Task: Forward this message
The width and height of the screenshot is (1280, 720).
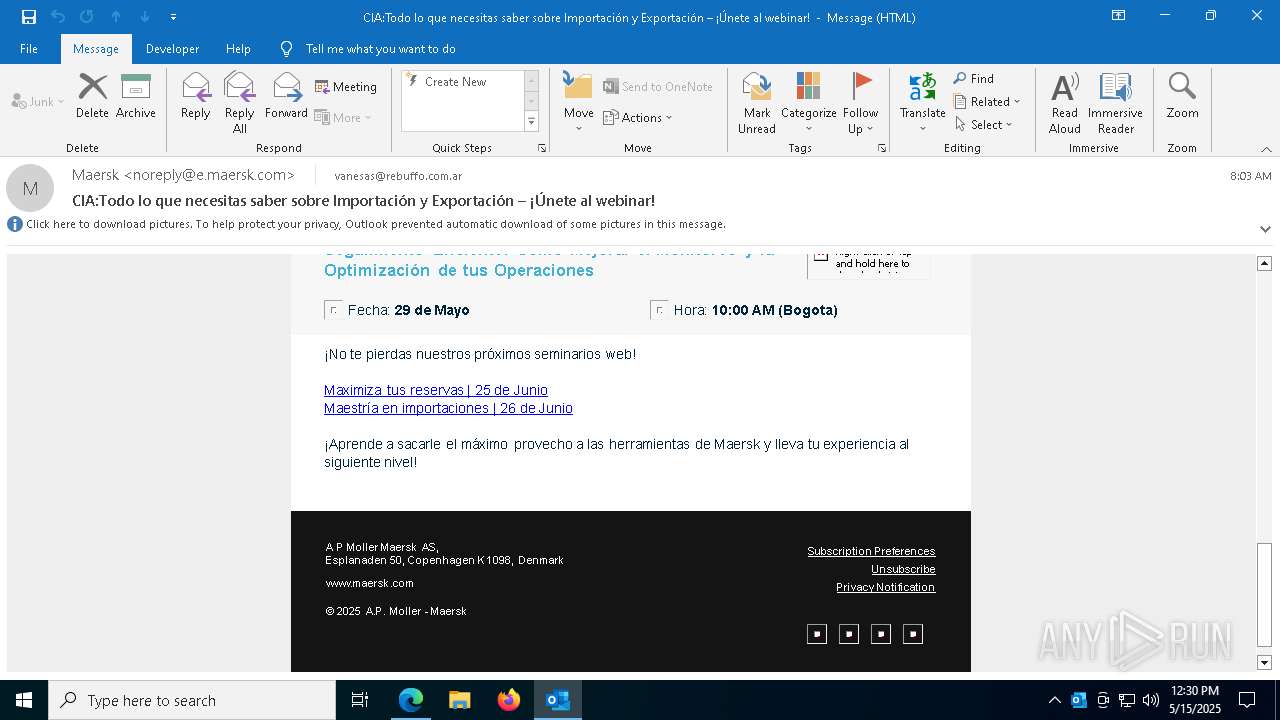Action: [x=286, y=97]
